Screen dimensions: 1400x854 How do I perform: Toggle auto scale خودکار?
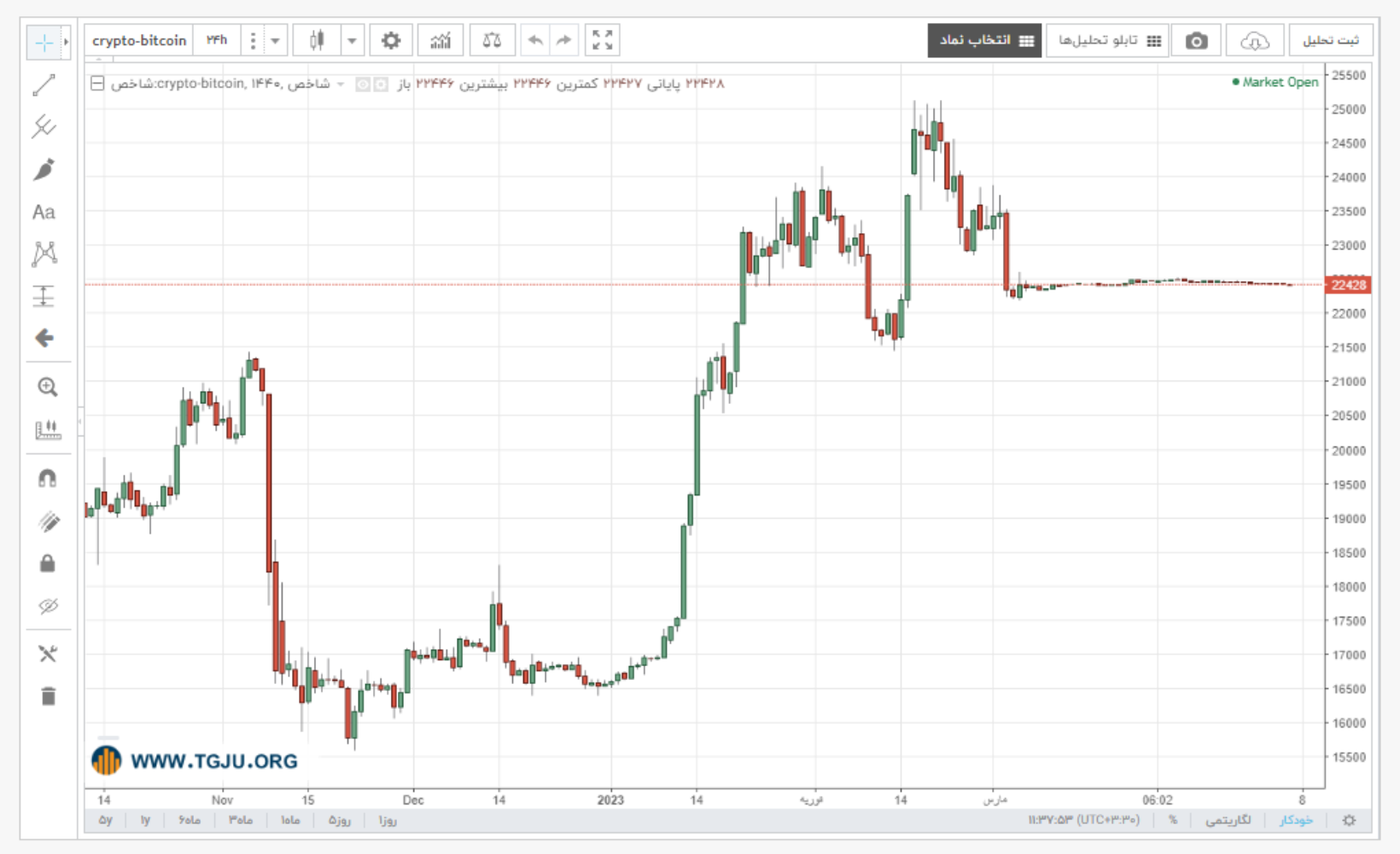1296,821
